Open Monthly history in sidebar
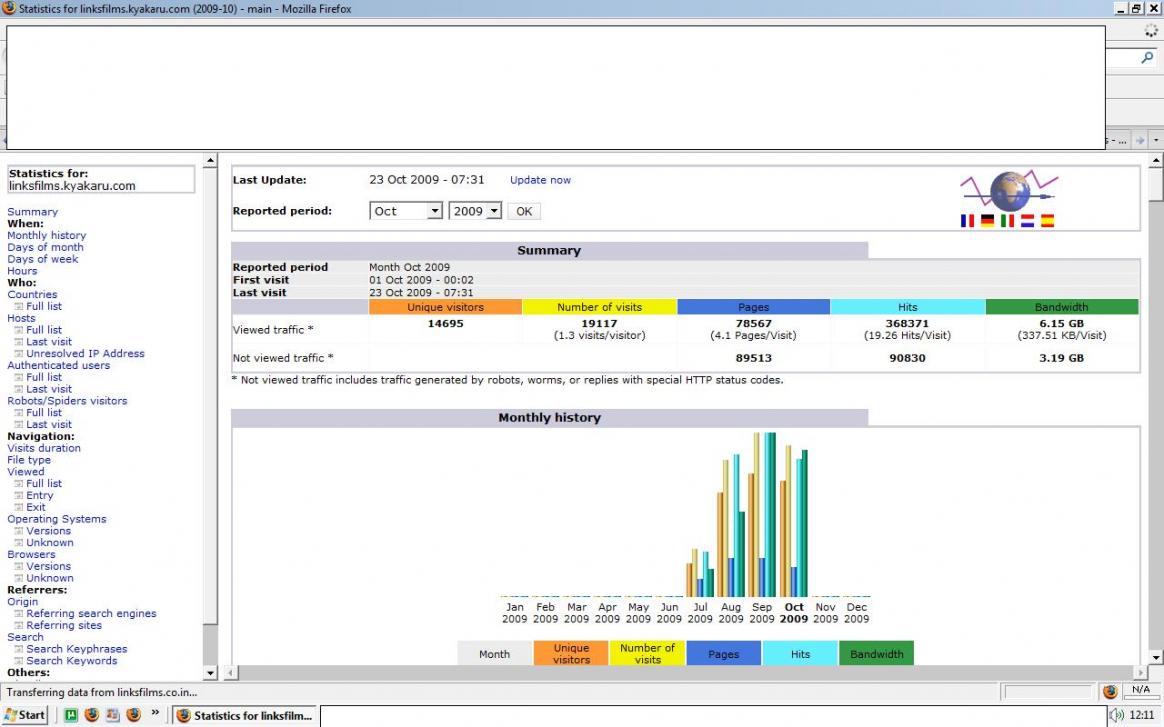Image resolution: width=1164 pixels, height=727 pixels. [46, 236]
